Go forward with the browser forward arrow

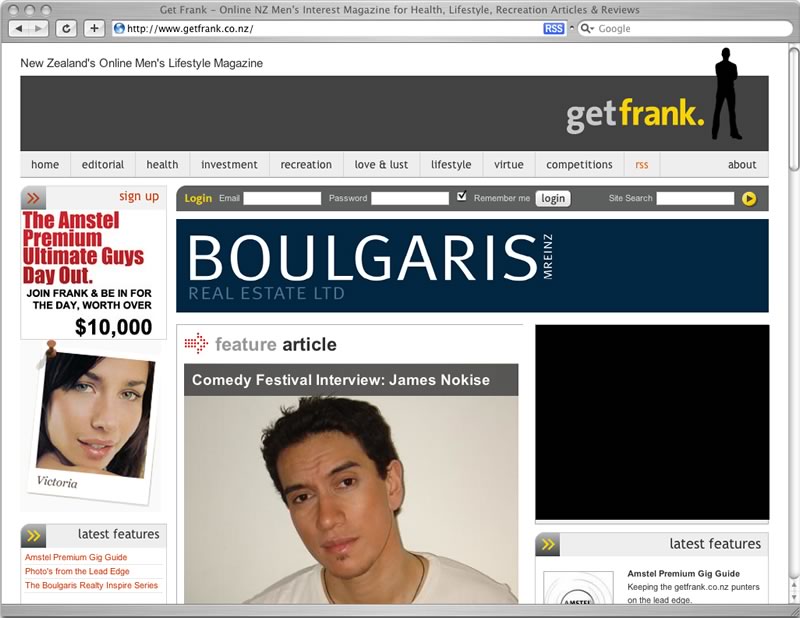point(38,29)
